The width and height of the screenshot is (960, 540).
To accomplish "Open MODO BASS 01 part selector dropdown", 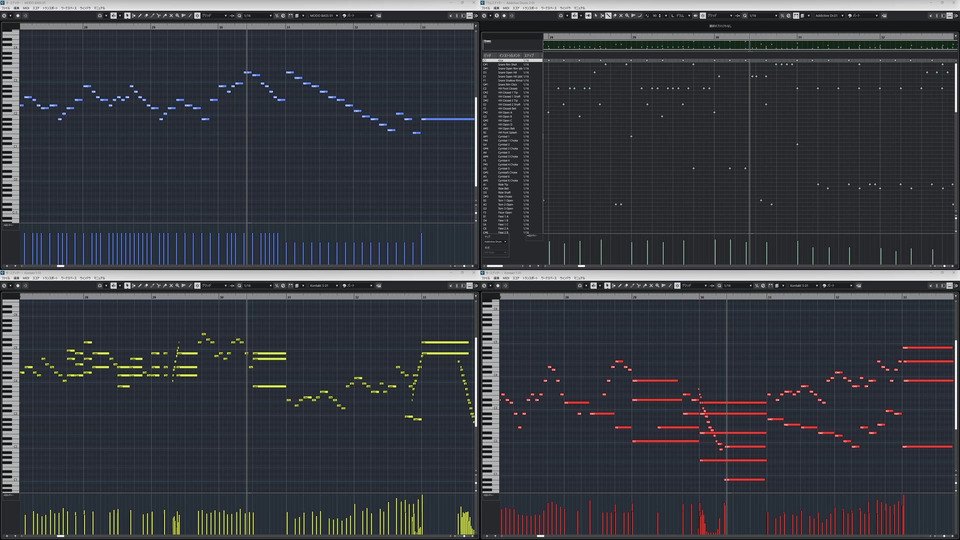I will [323, 15].
